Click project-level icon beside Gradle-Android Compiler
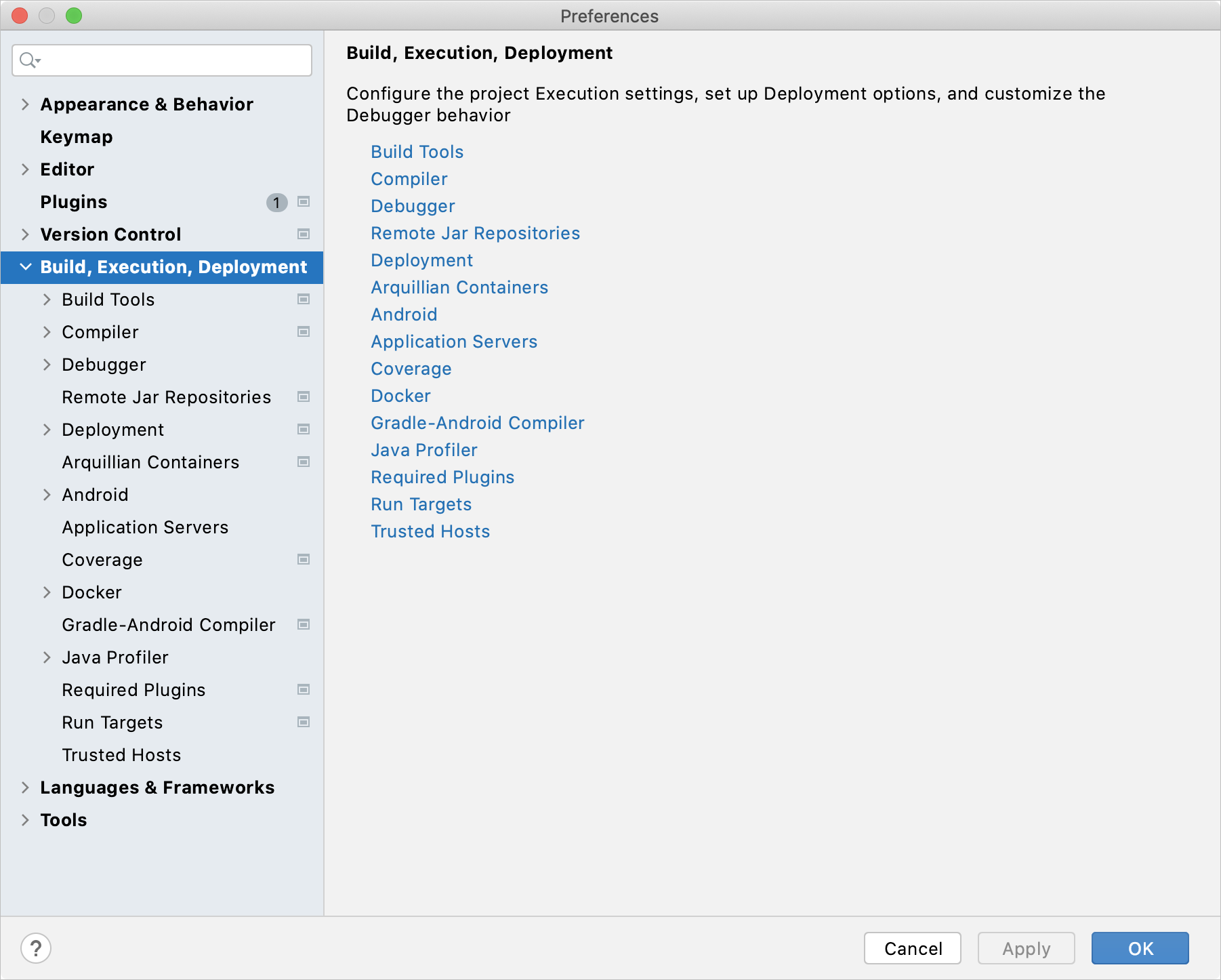Image resolution: width=1221 pixels, height=980 pixels. coord(304,624)
